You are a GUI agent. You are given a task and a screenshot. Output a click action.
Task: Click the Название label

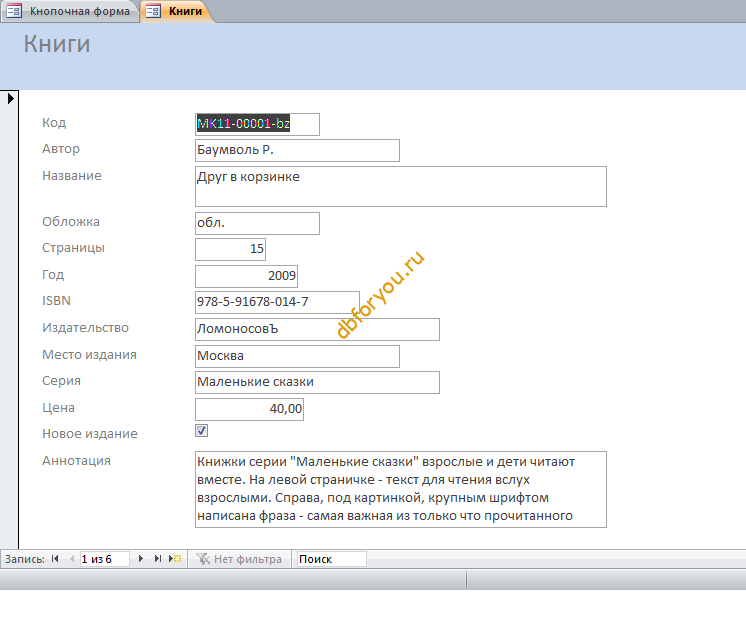(72, 176)
